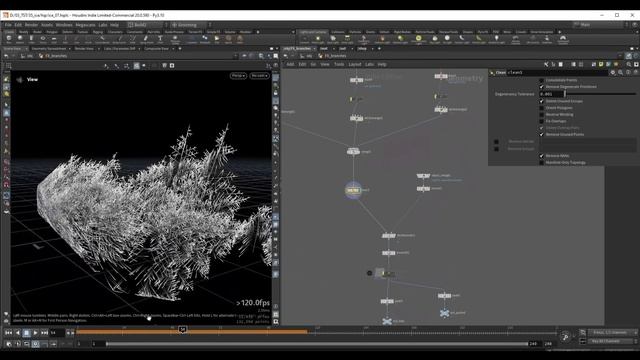640x360 pixels.
Task: Open the network editor Tools menu
Action: [x=339, y=64]
